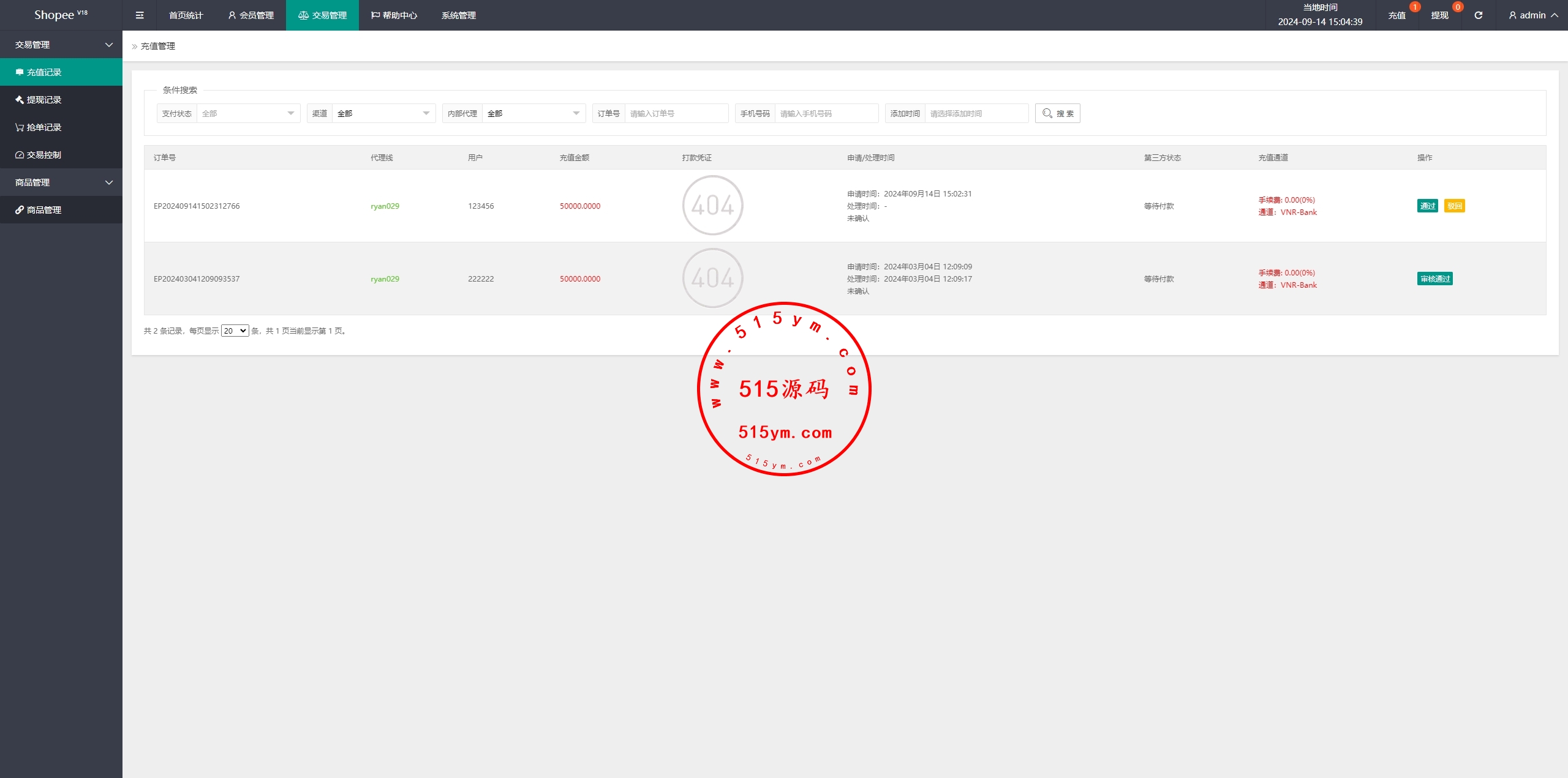Open 提现 notification in top bar
The image size is (1568, 778).
tap(1439, 15)
